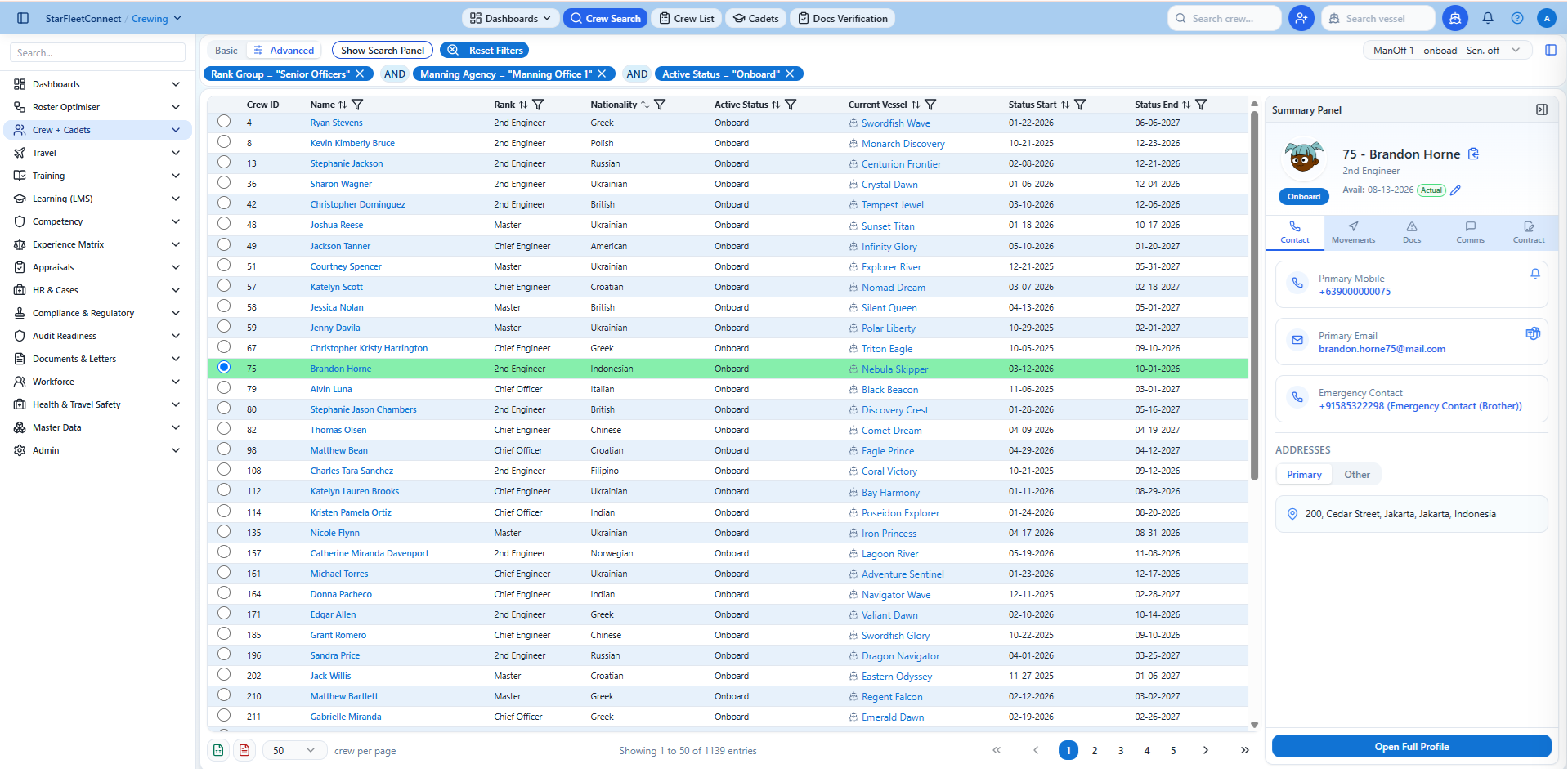
Task: Expand HR & Cases in sidebar
Action: coord(97,290)
